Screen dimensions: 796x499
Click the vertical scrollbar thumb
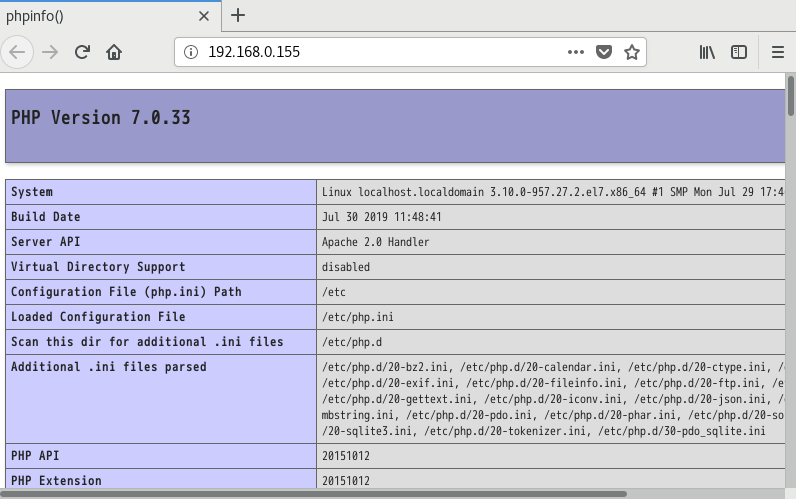tap(790, 96)
